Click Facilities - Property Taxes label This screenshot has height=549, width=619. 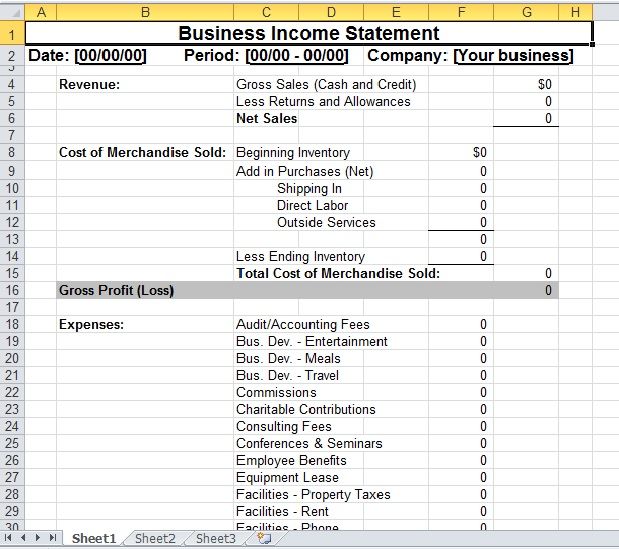click(313, 494)
